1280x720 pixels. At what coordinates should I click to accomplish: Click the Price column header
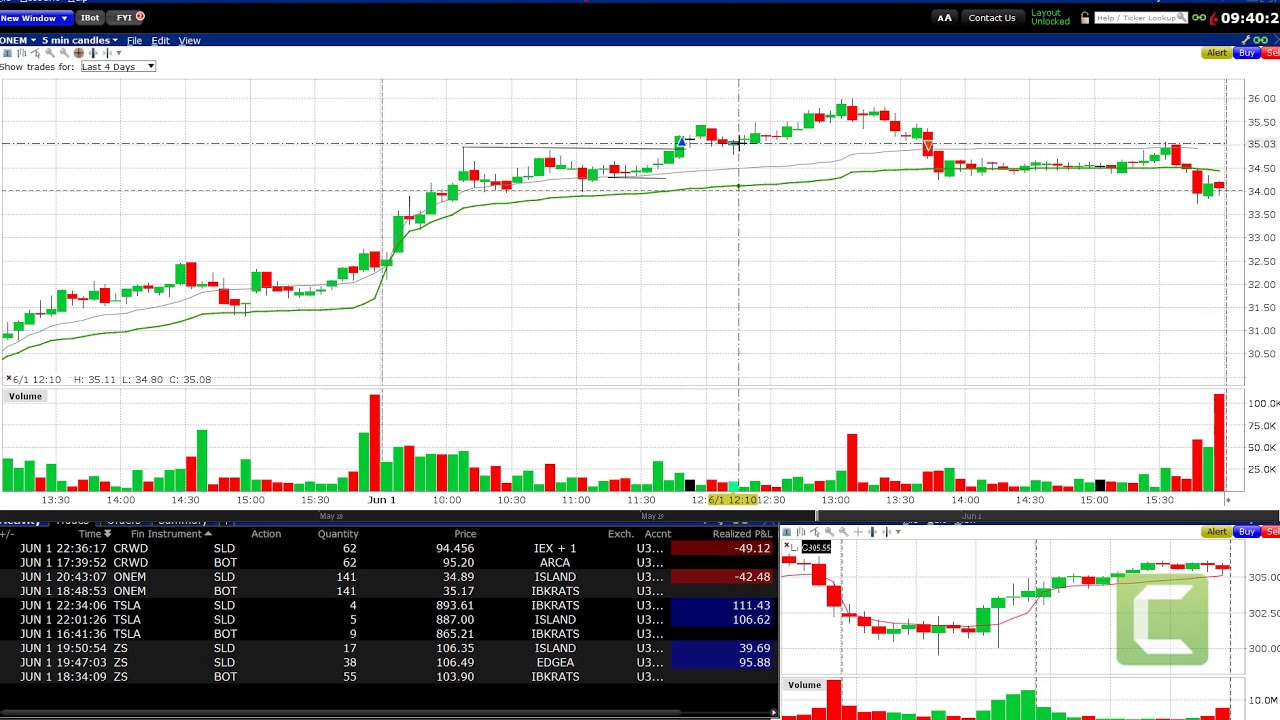(x=465, y=534)
